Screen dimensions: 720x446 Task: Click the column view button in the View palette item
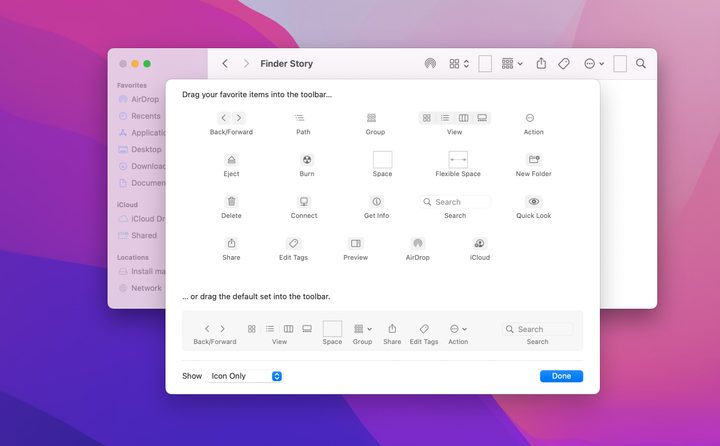463,118
